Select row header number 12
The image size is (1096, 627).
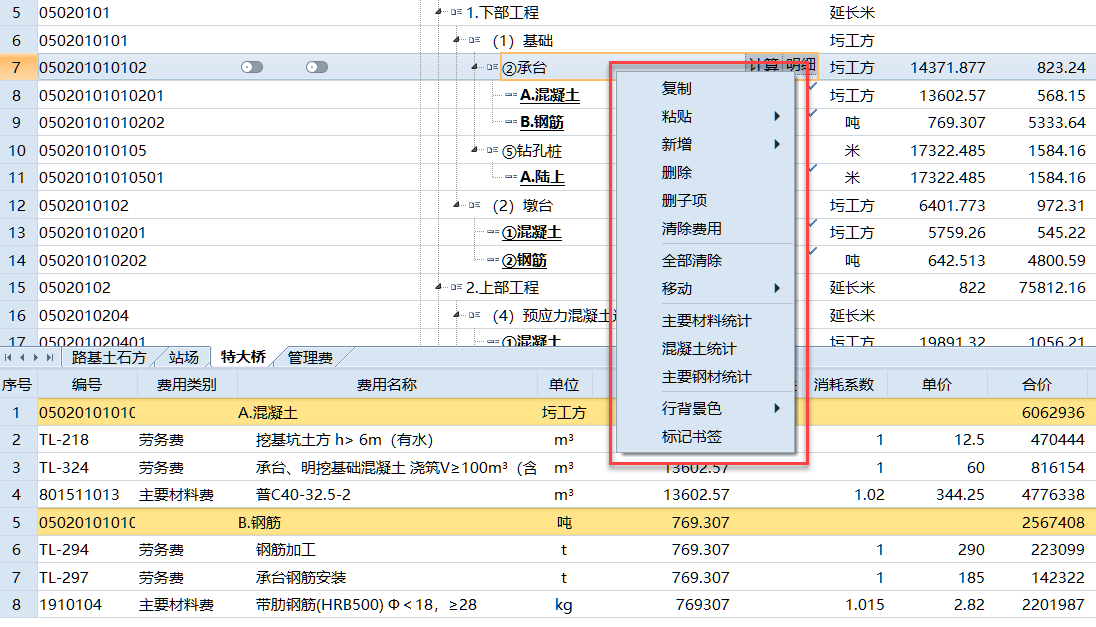[18, 206]
